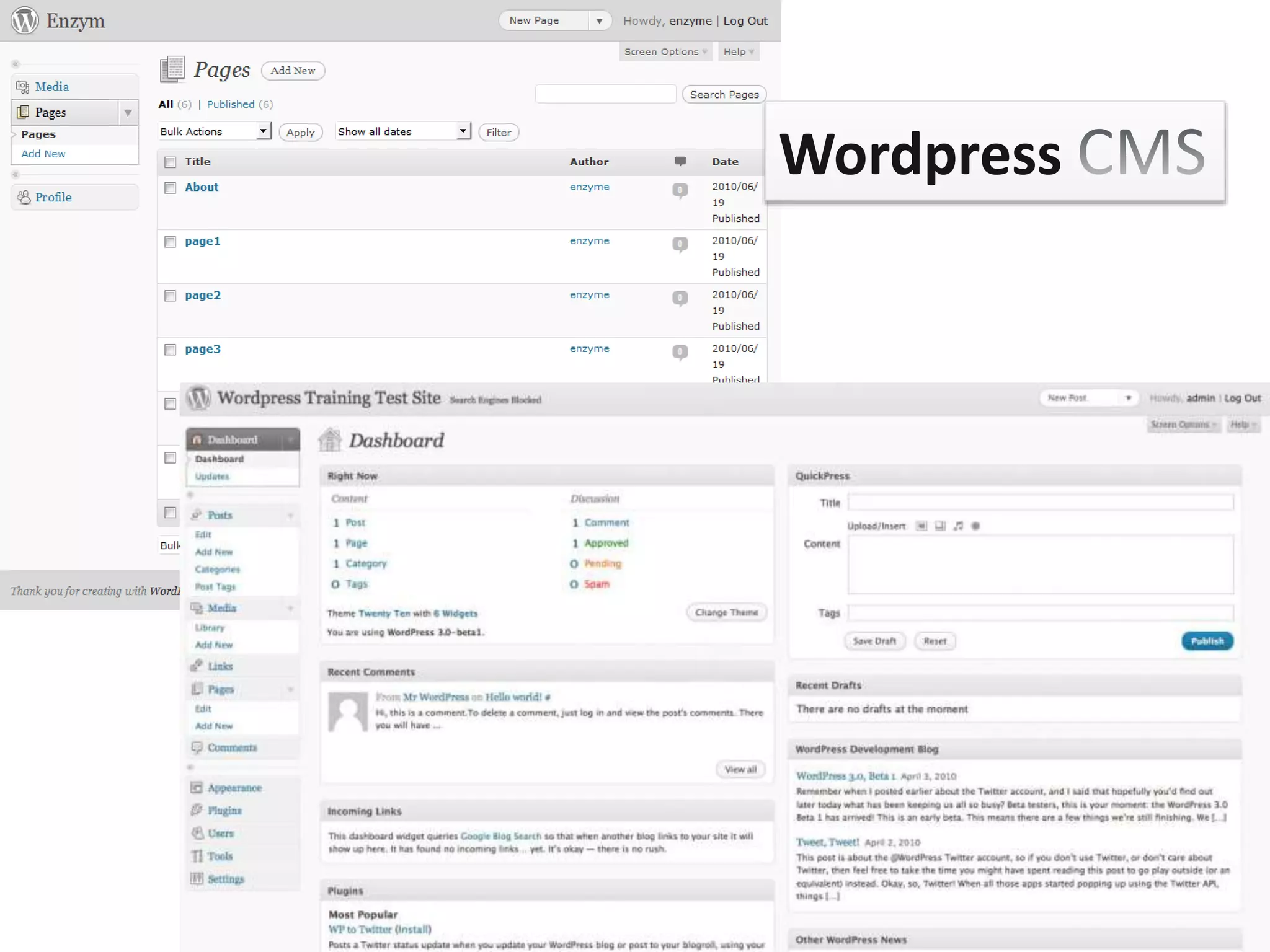Check the page3 row checkbox
The height and width of the screenshot is (952, 1270).
(x=170, y=350)
